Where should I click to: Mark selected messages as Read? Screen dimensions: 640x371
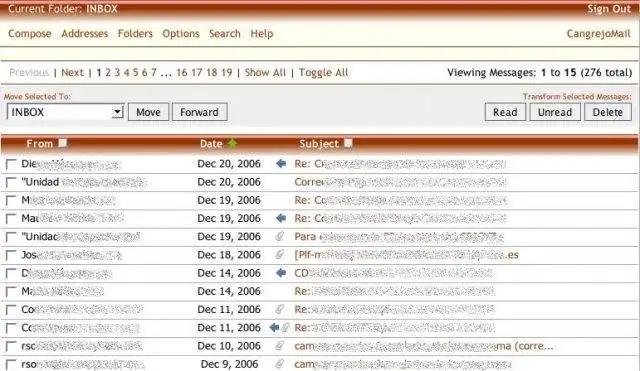[x=505, y=112]
